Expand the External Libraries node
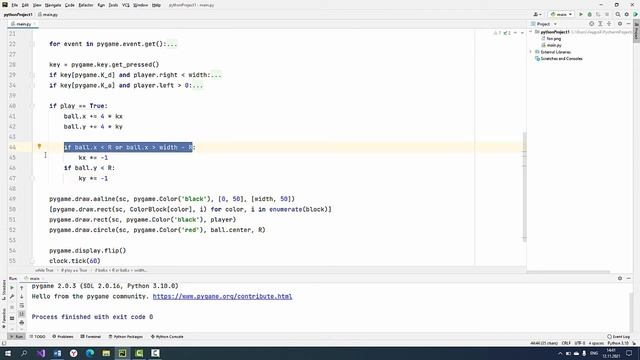This screenshot has width=640, height=360. click(x=531, y=52)
